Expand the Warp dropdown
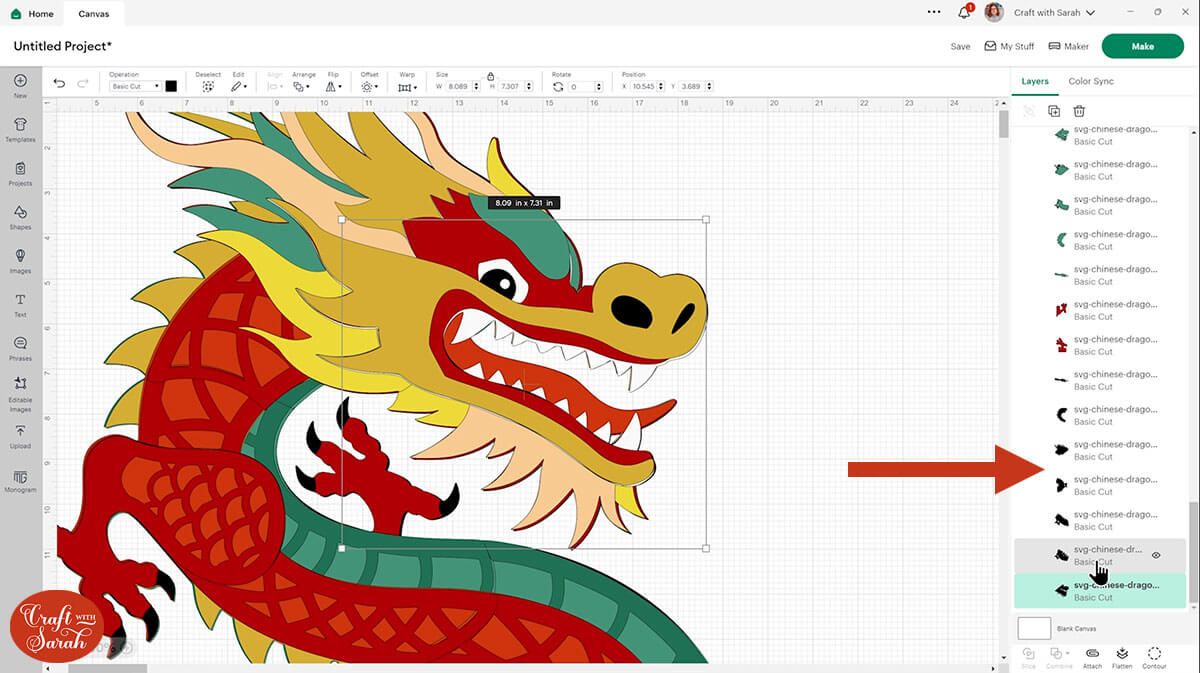This screenshot has height=673, width=1200. click(x=407, y=87)
